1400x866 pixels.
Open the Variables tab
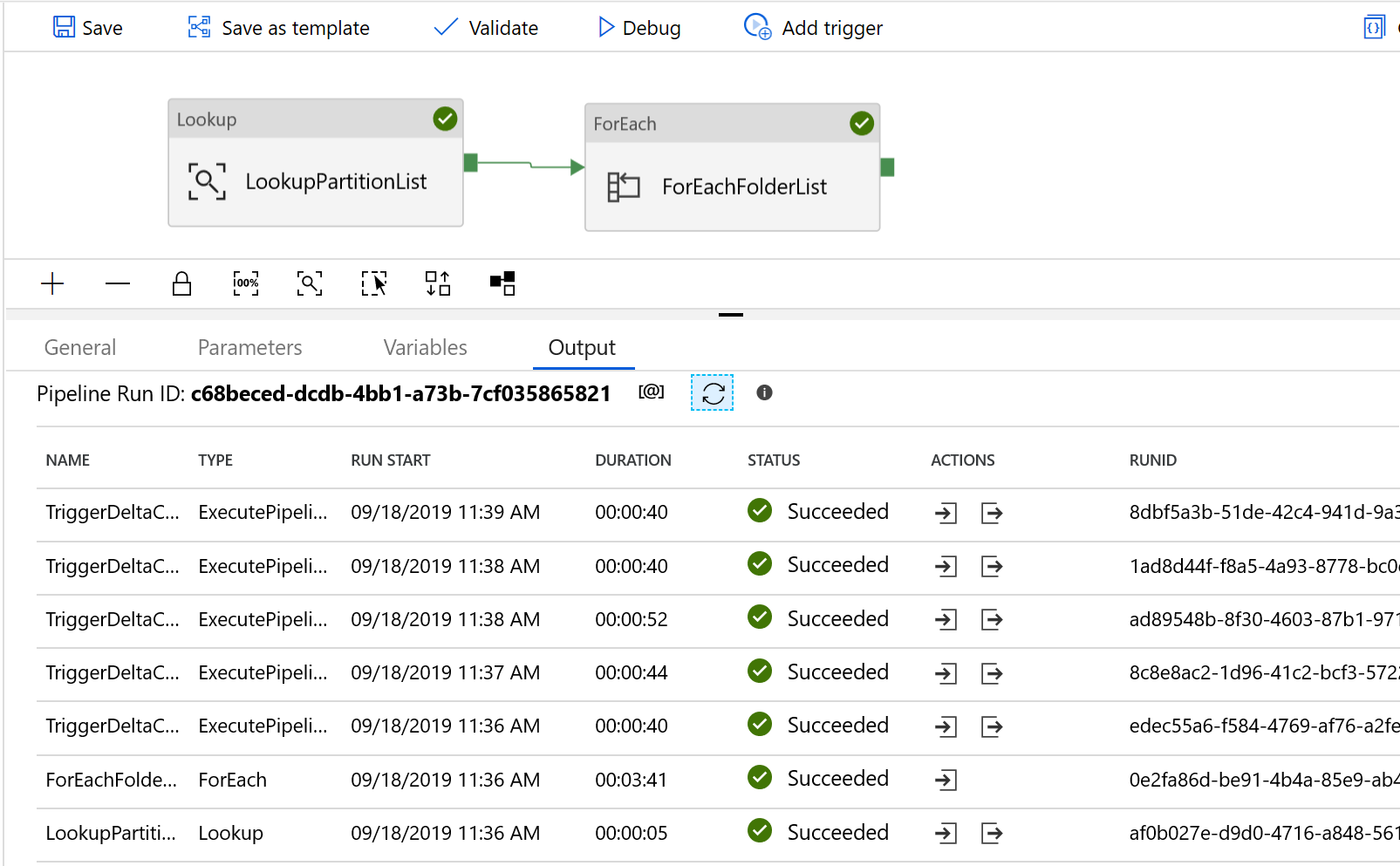click(425, 348)
